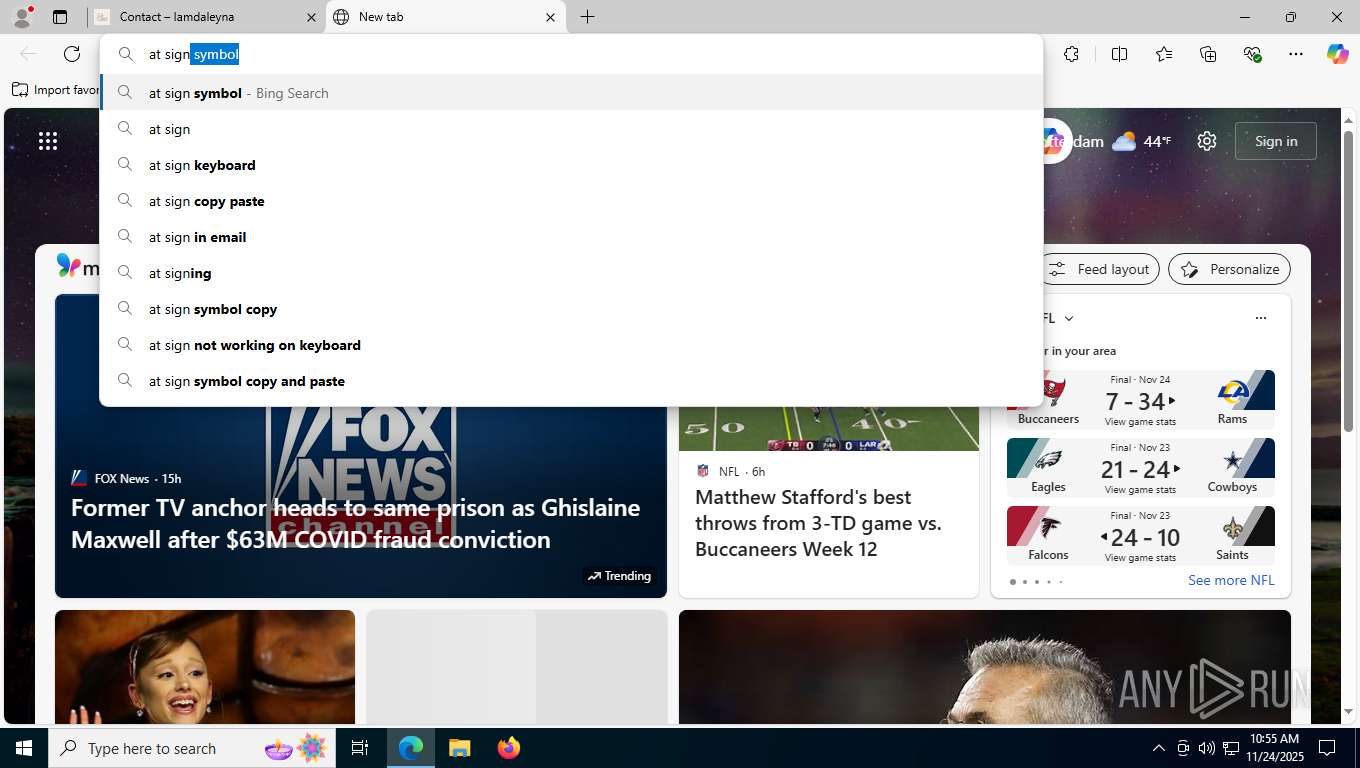This screenshot has height=768, width=1360.
Task: Open the Buccaneers team logo
Action: 1050,393
